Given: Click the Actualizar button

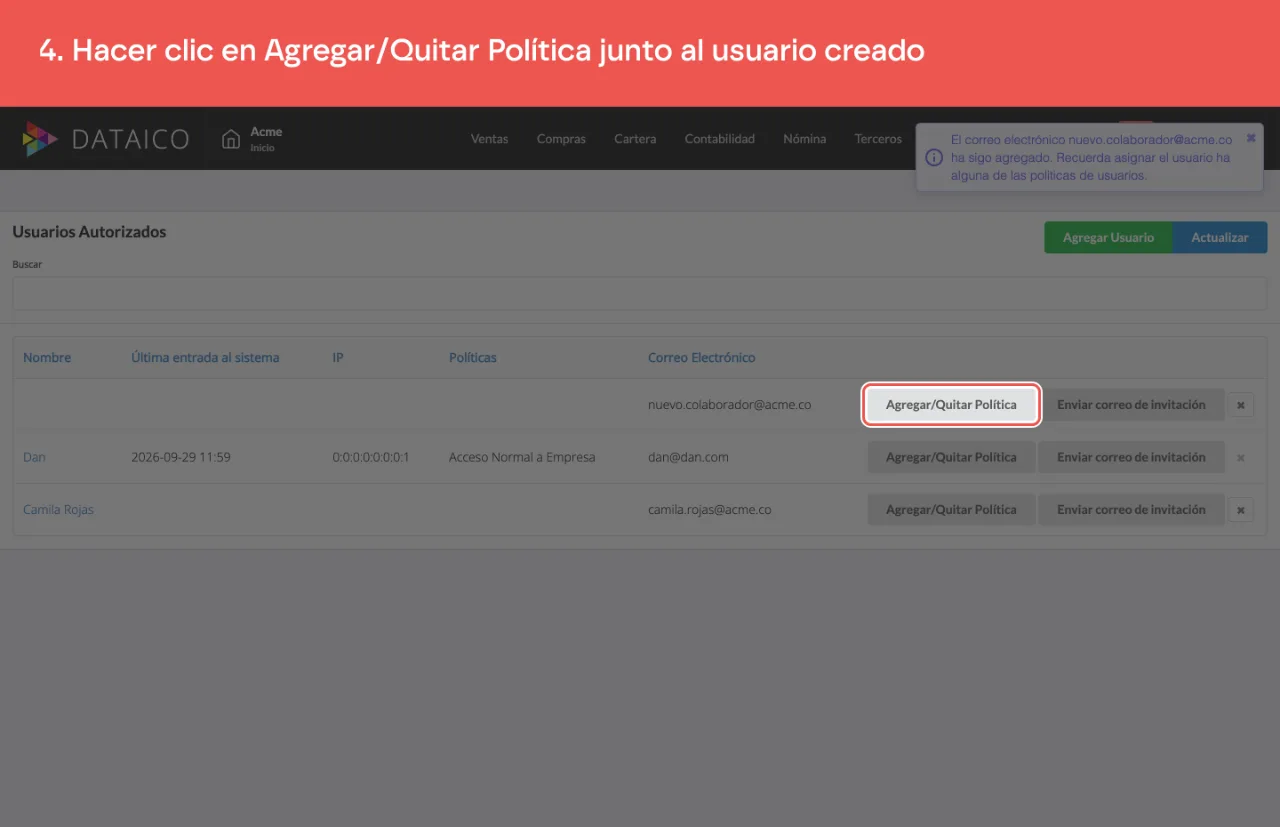Looking at the screenshot, I should click(x=1220, y=237).
